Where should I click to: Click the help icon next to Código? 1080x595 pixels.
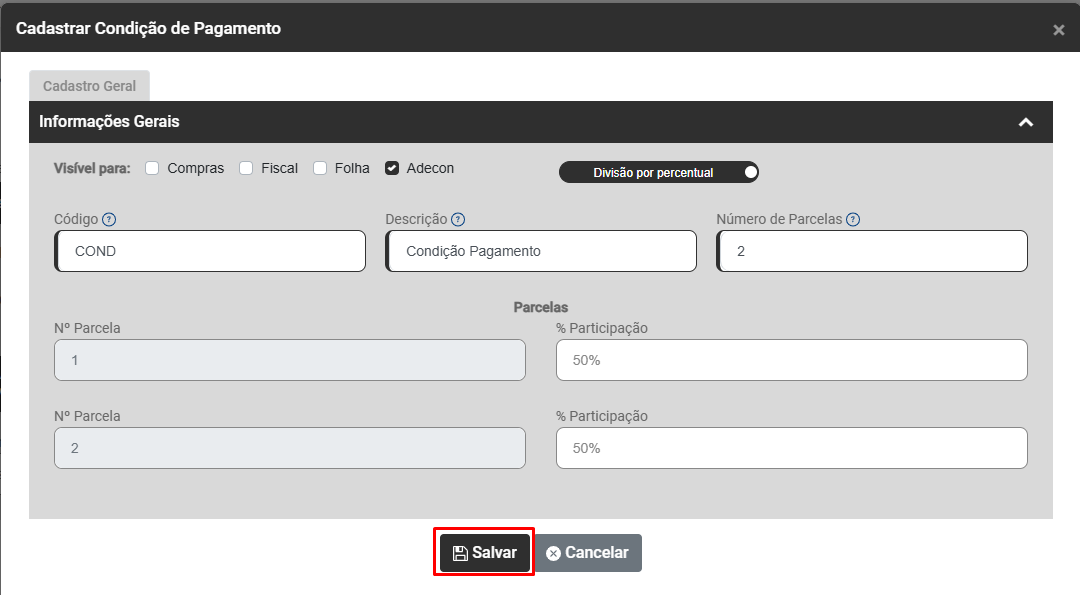pos(109,220)
